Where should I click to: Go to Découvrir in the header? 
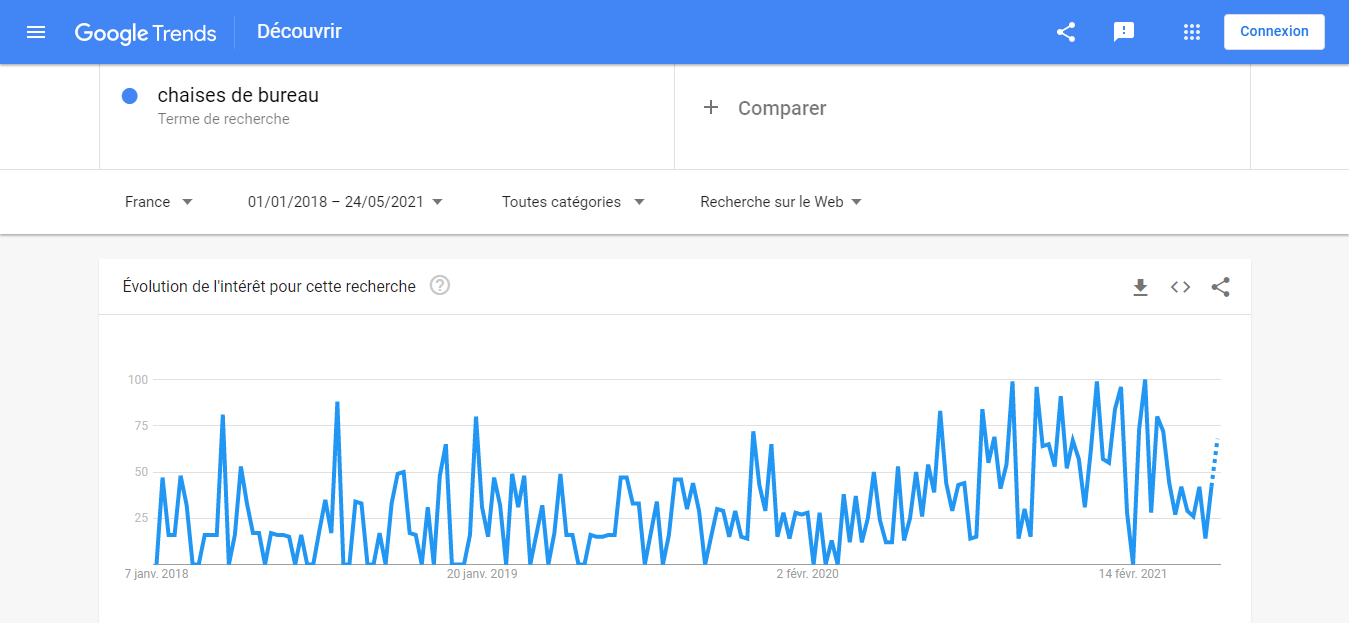298,31
